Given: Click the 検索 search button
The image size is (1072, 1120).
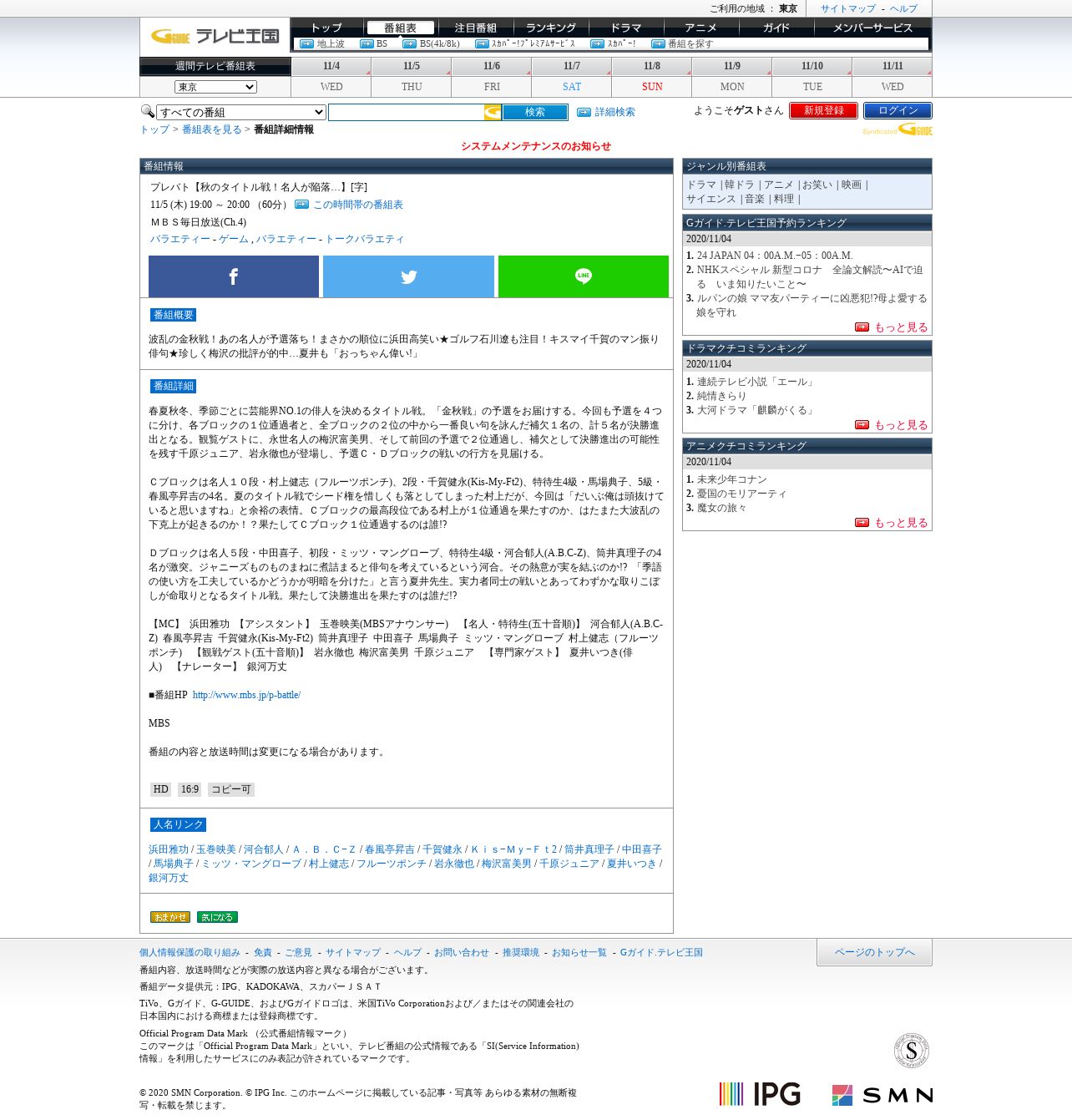Looking at the screenshot, I should coord(535,112).
